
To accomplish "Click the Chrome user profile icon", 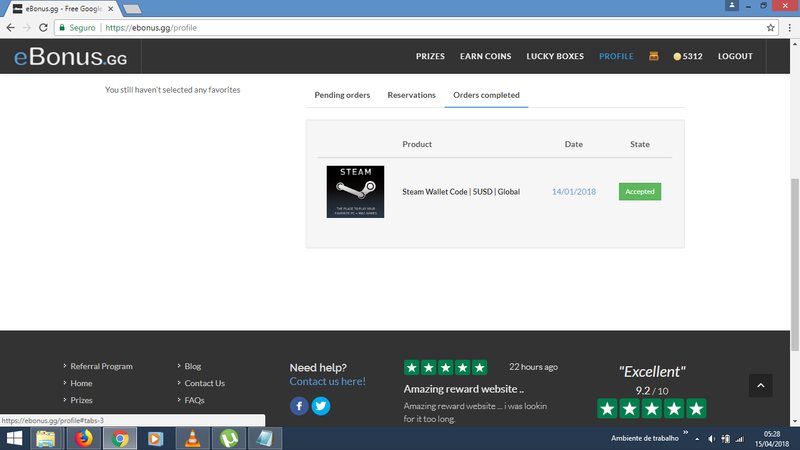I will 732,5.
